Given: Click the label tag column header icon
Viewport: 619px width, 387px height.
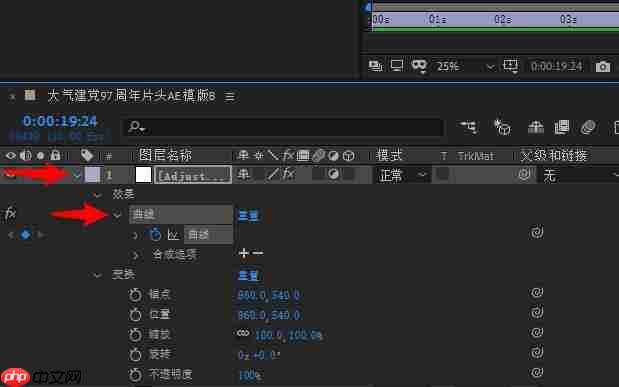Looking at the screenshot, I should click(x=87, y=155).
